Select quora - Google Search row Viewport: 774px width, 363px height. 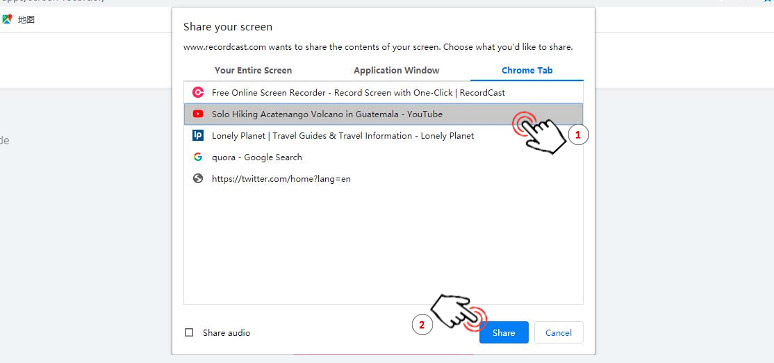383,157
